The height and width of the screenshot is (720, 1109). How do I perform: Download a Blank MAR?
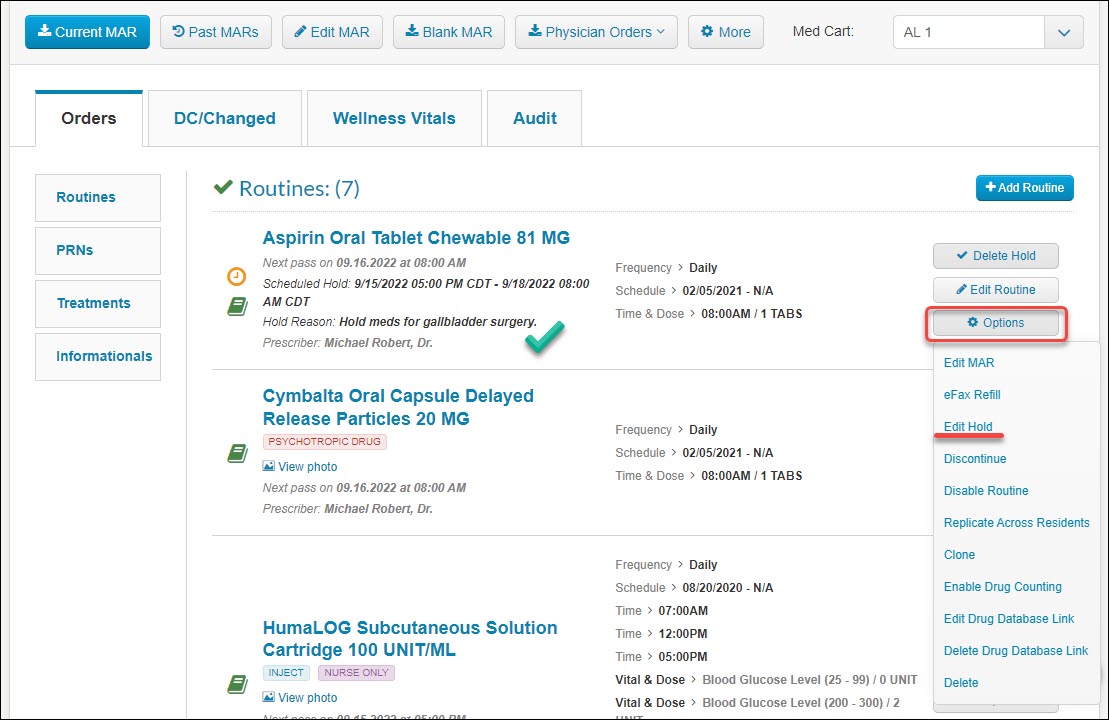coord(448,32)
